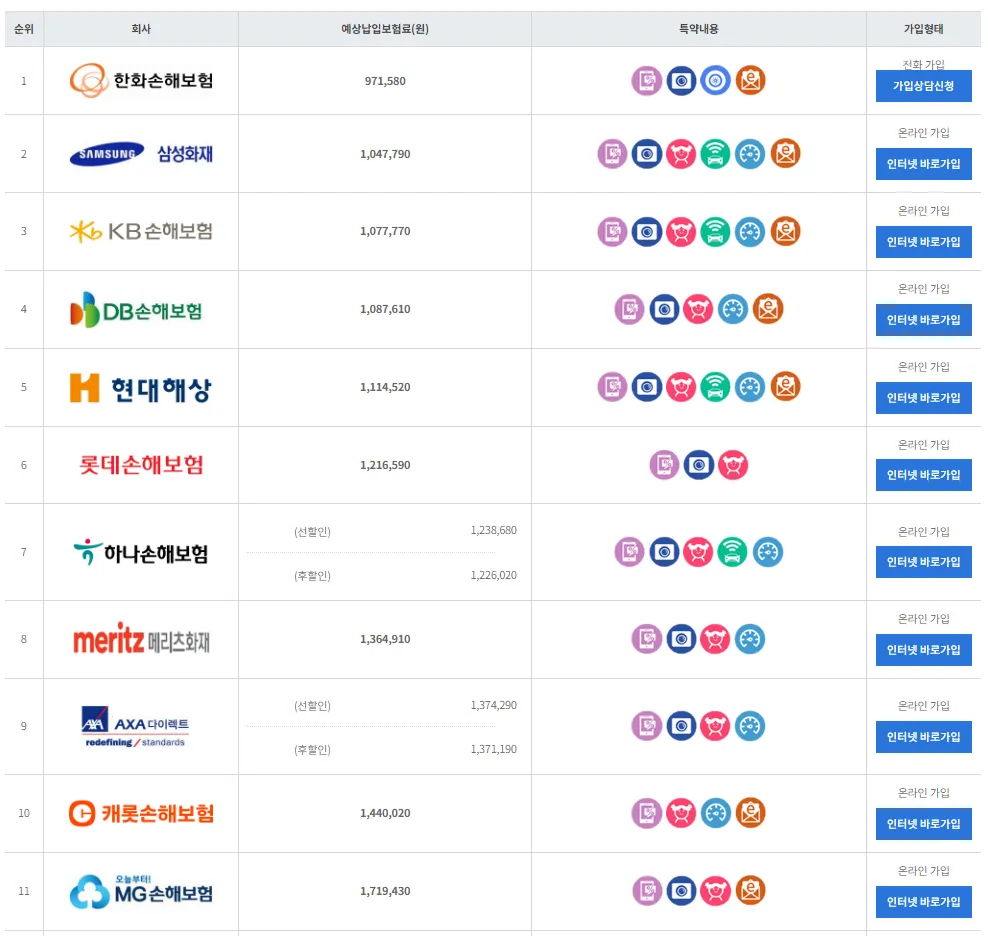
Task: Click the child discount icon in 롯데손해보험 row
Action: click(x=733, y=465)
